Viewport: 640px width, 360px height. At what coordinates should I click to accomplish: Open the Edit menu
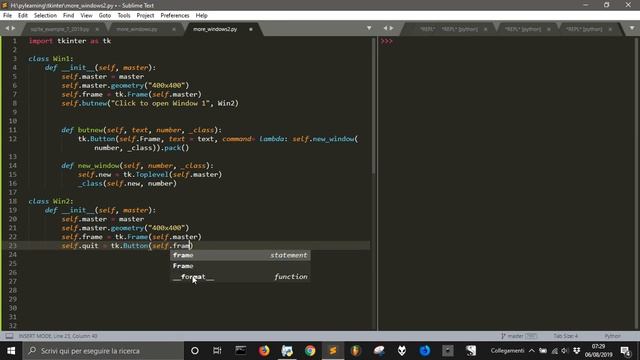coord(23,16)
